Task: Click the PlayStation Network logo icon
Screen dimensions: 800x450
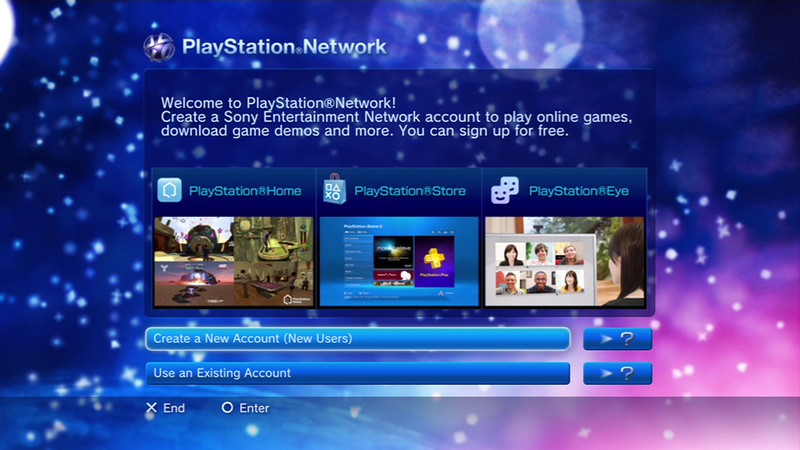Action: pos(159,47)
